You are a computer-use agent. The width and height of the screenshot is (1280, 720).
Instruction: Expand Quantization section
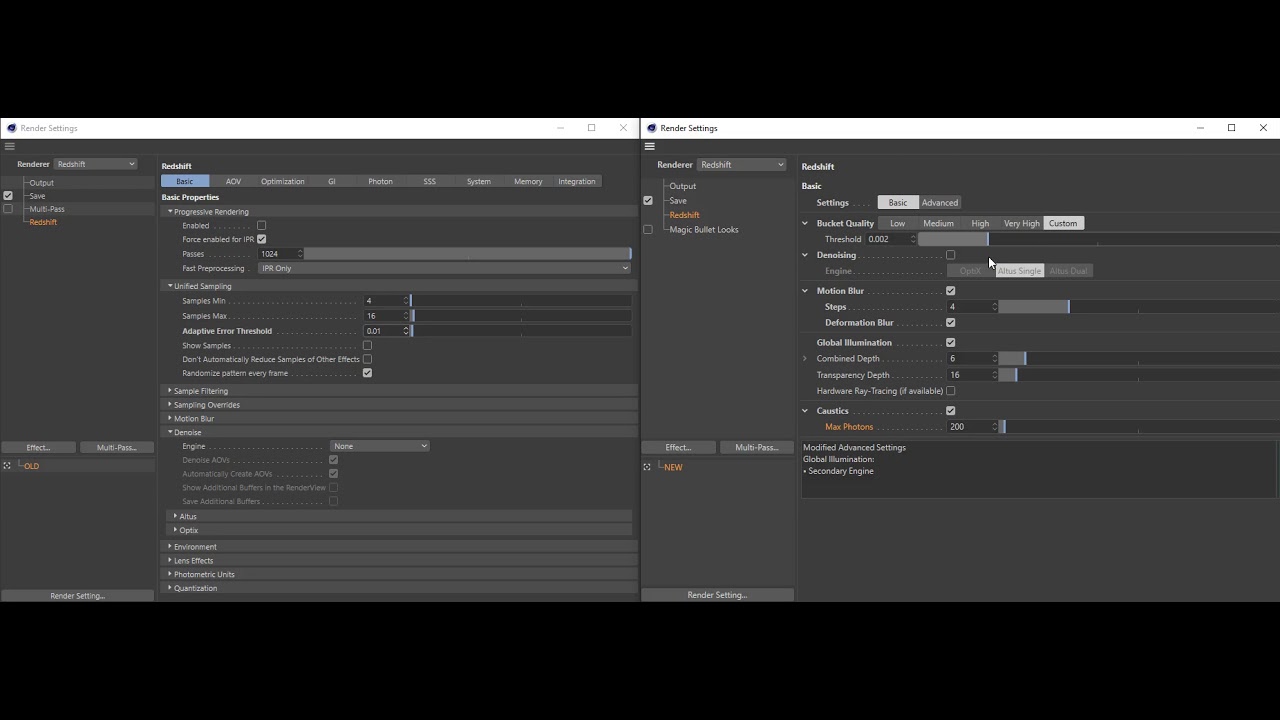pyautogui.click(x=170, y=588)
